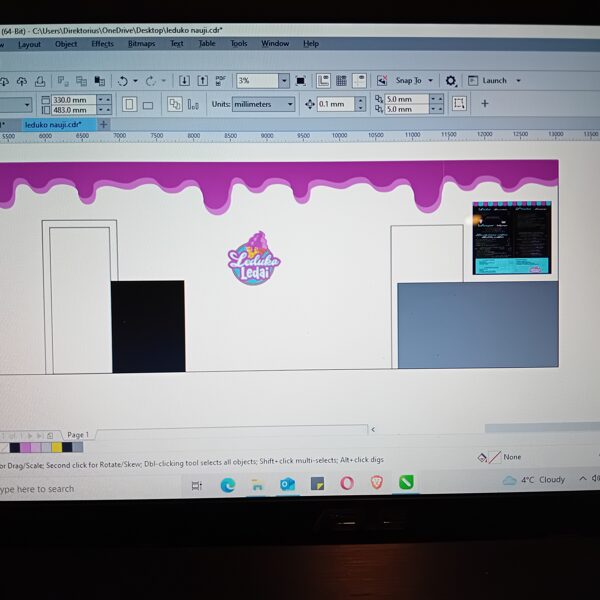
Task: Select Portrait page orientation
Action: 129,104
